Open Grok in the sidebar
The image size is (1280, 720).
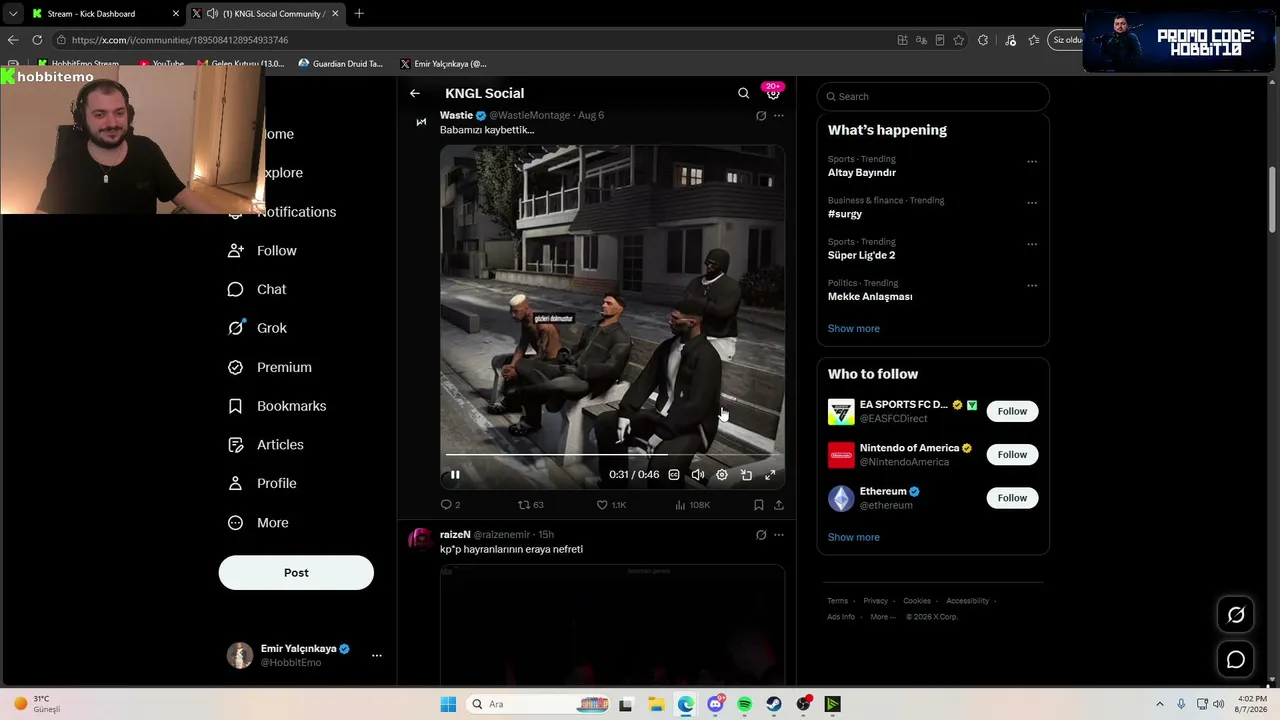point(258,328)
